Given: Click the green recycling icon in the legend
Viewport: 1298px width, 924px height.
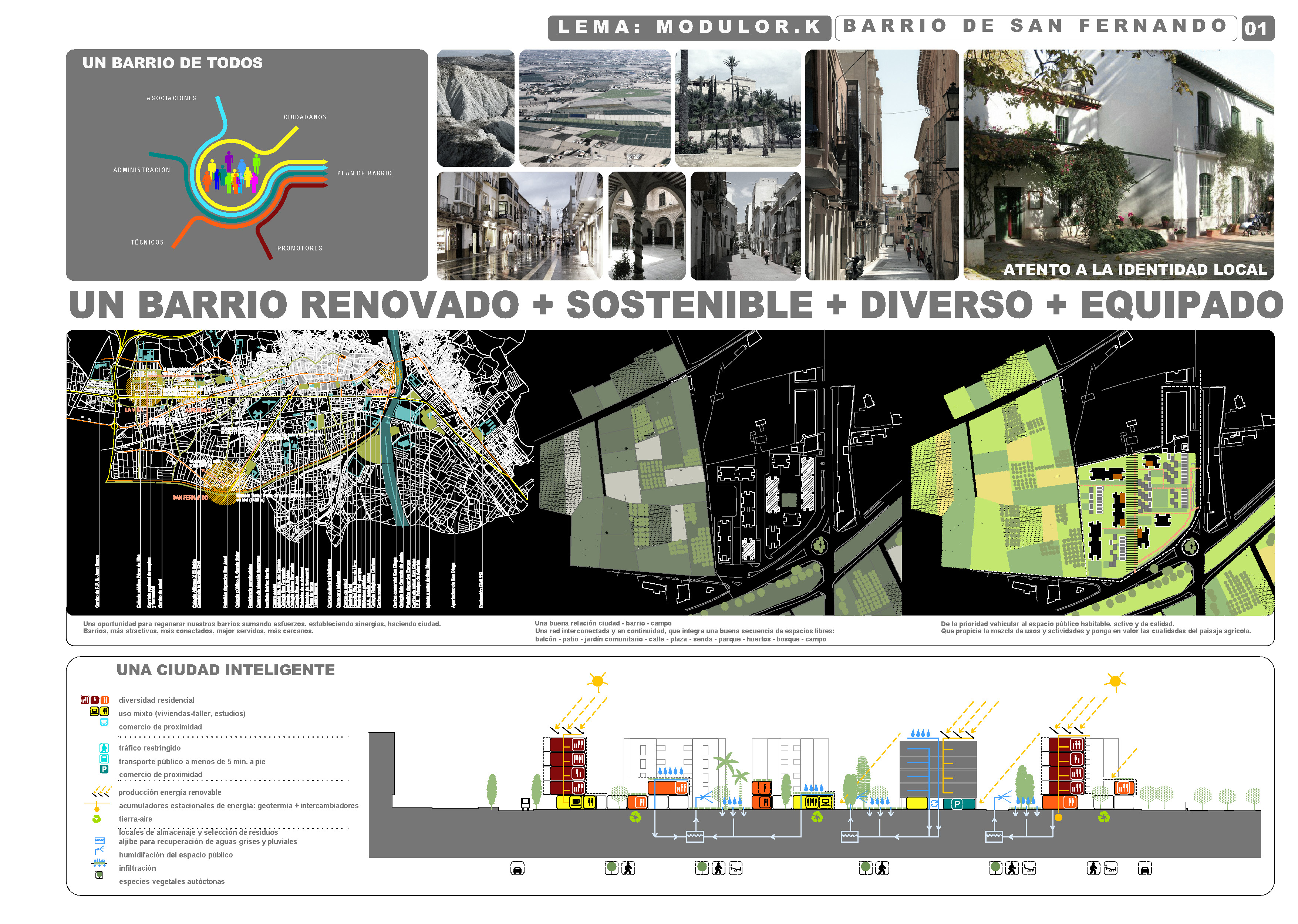Looking at the screenshot, I should 97,819.
